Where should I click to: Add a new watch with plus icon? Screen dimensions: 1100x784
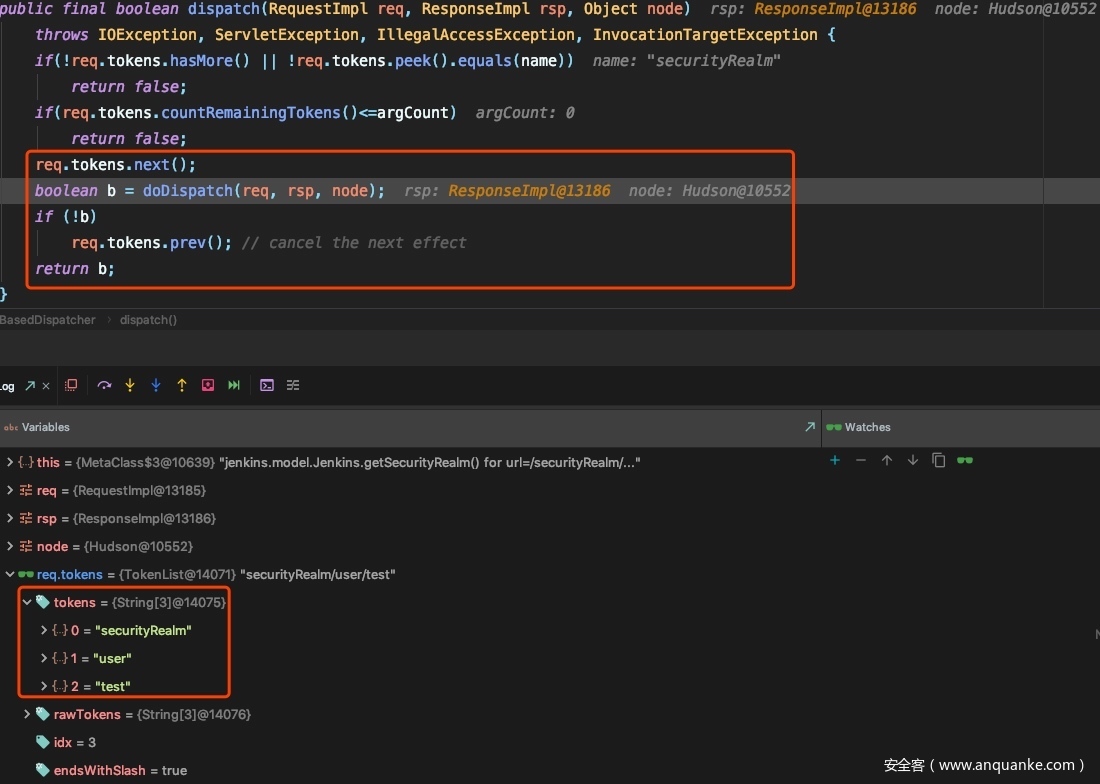[x=835, y=460]
